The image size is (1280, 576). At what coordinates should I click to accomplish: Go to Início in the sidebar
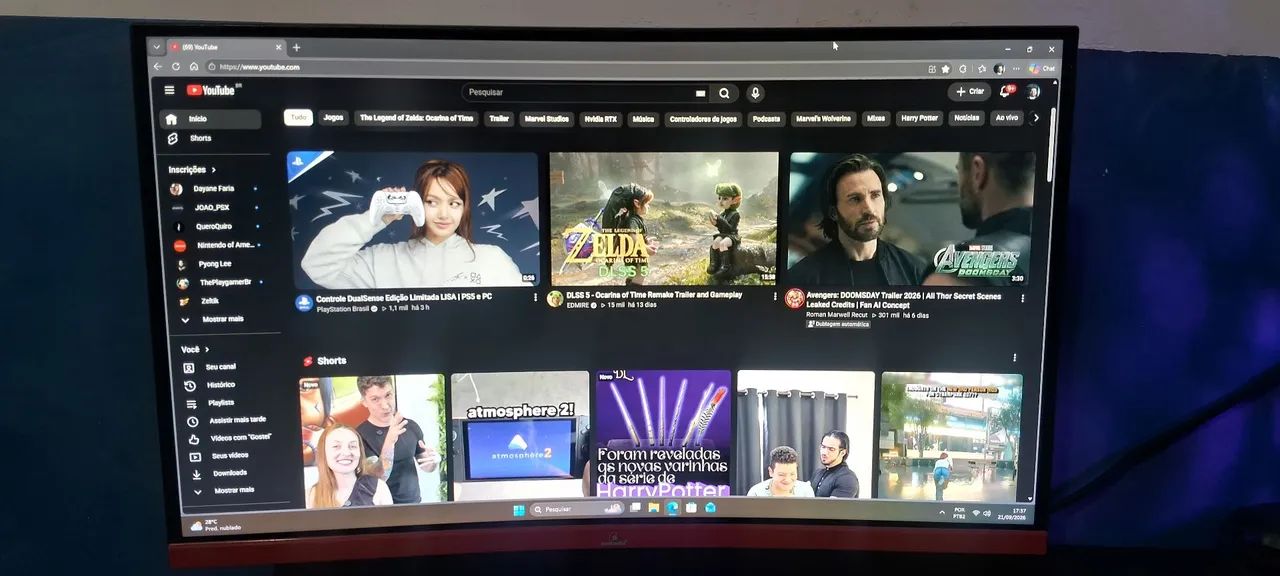coord(211,119)
